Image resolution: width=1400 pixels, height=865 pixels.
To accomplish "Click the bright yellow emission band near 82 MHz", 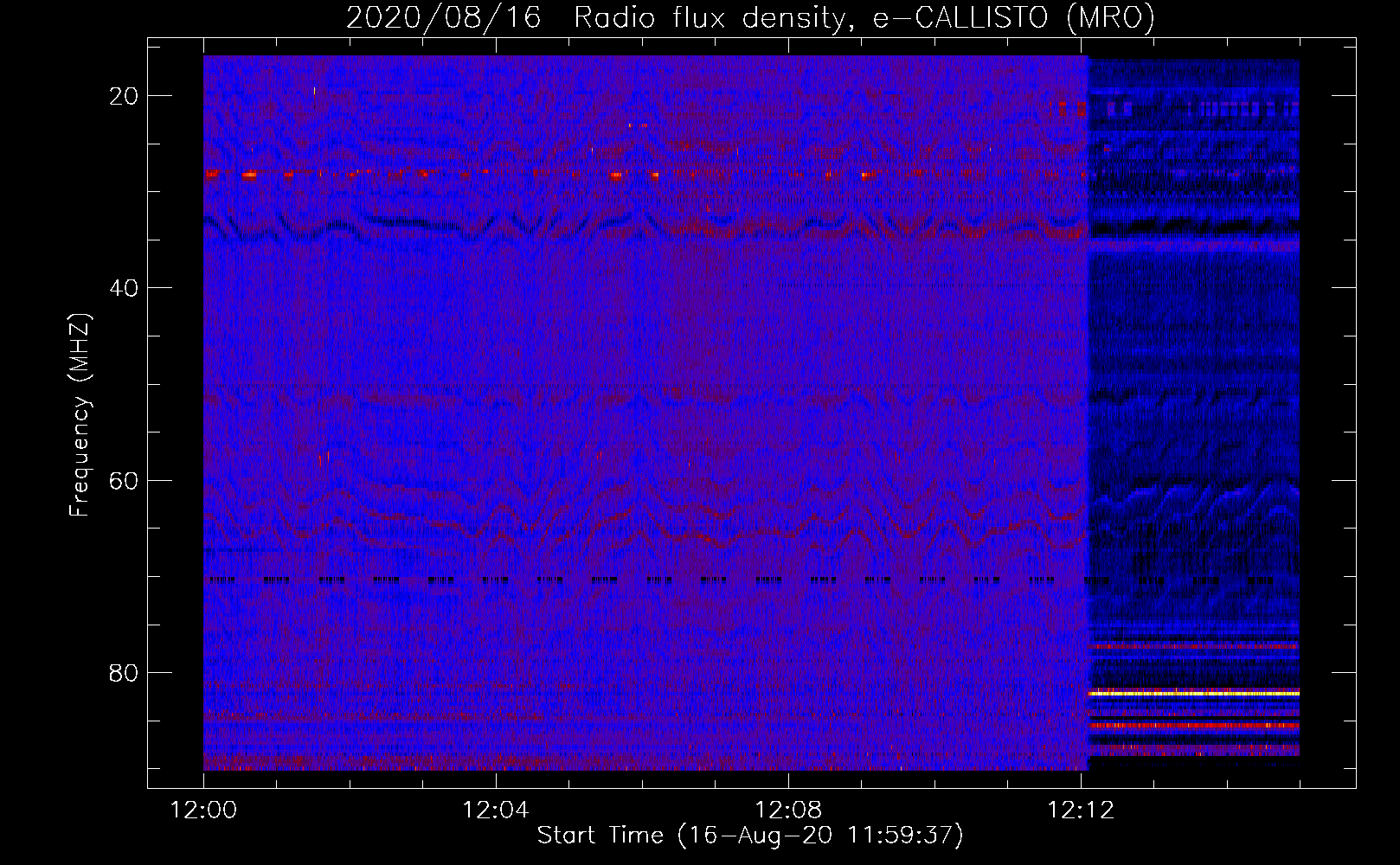I will (1193, 694).
